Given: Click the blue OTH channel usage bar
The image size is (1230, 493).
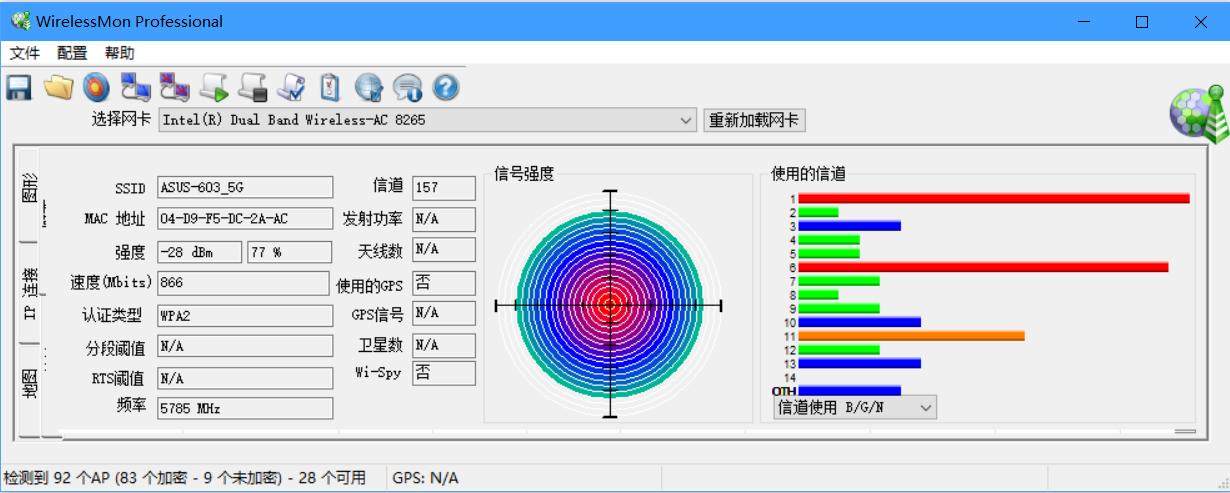Looking at the screenshot, I should 849,390.
